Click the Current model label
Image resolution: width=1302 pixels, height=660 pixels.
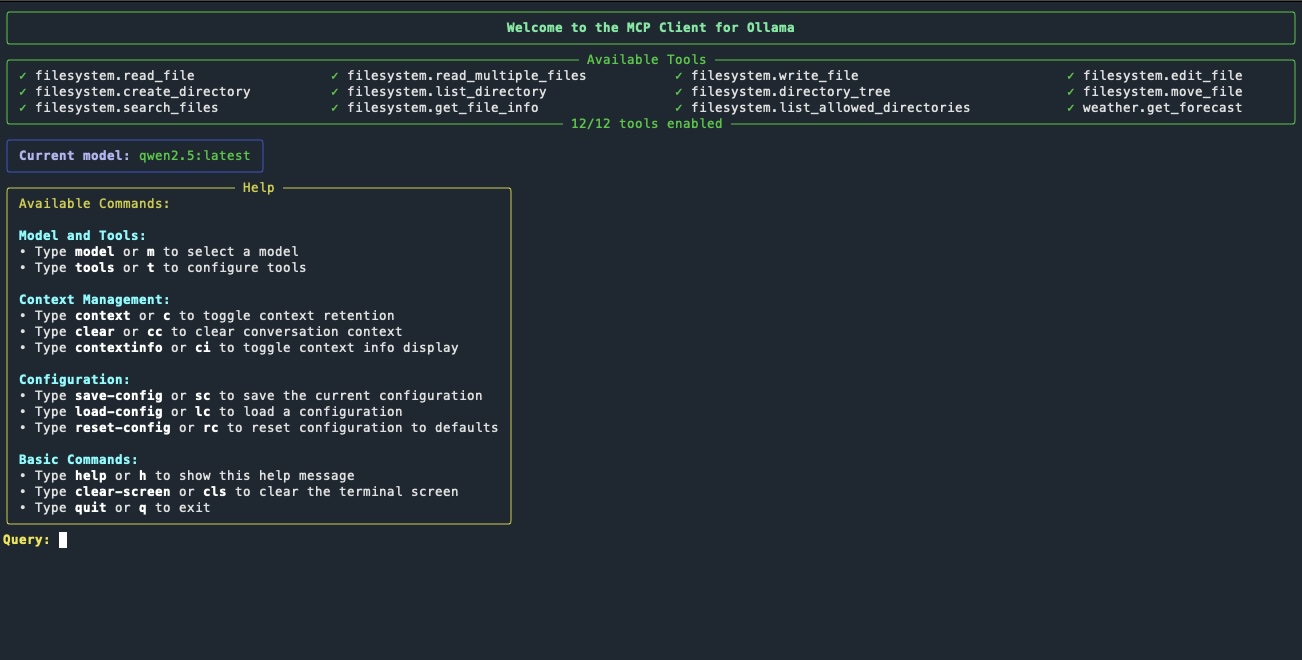pyautogui.click(x=75, y=156)
